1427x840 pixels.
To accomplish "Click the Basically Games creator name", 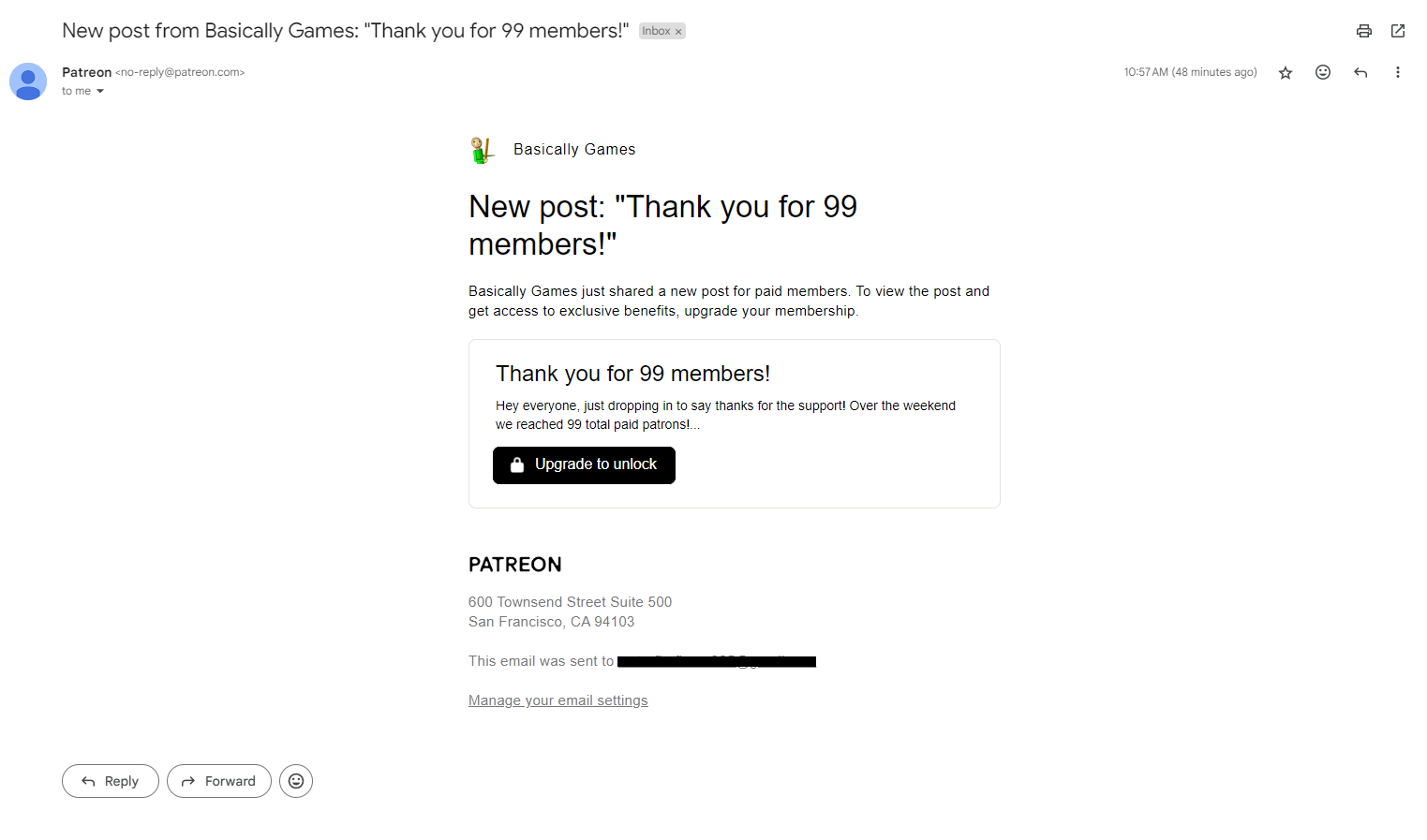I will point(573,150).
